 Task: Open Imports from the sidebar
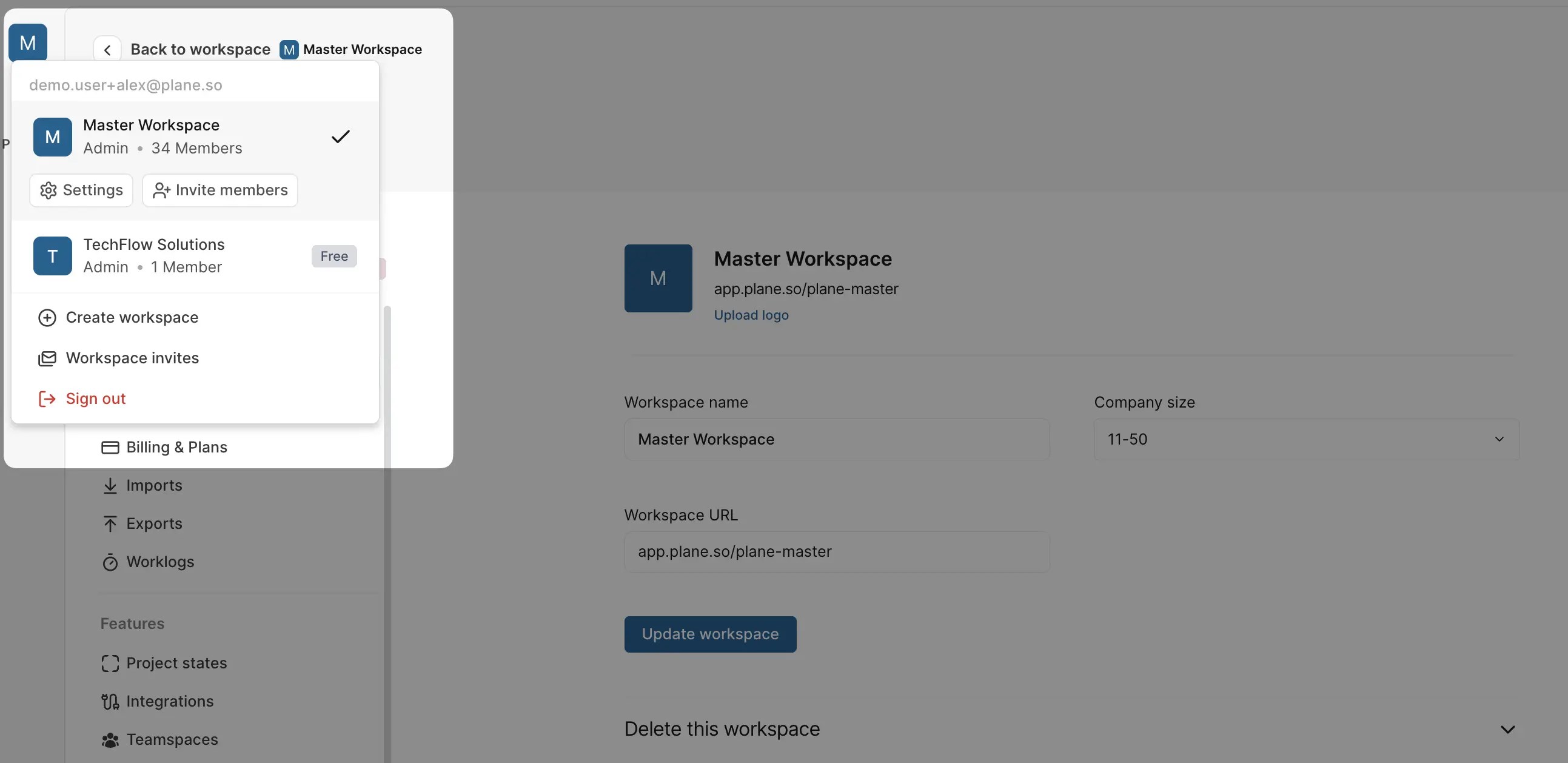[x=154, y=485]
